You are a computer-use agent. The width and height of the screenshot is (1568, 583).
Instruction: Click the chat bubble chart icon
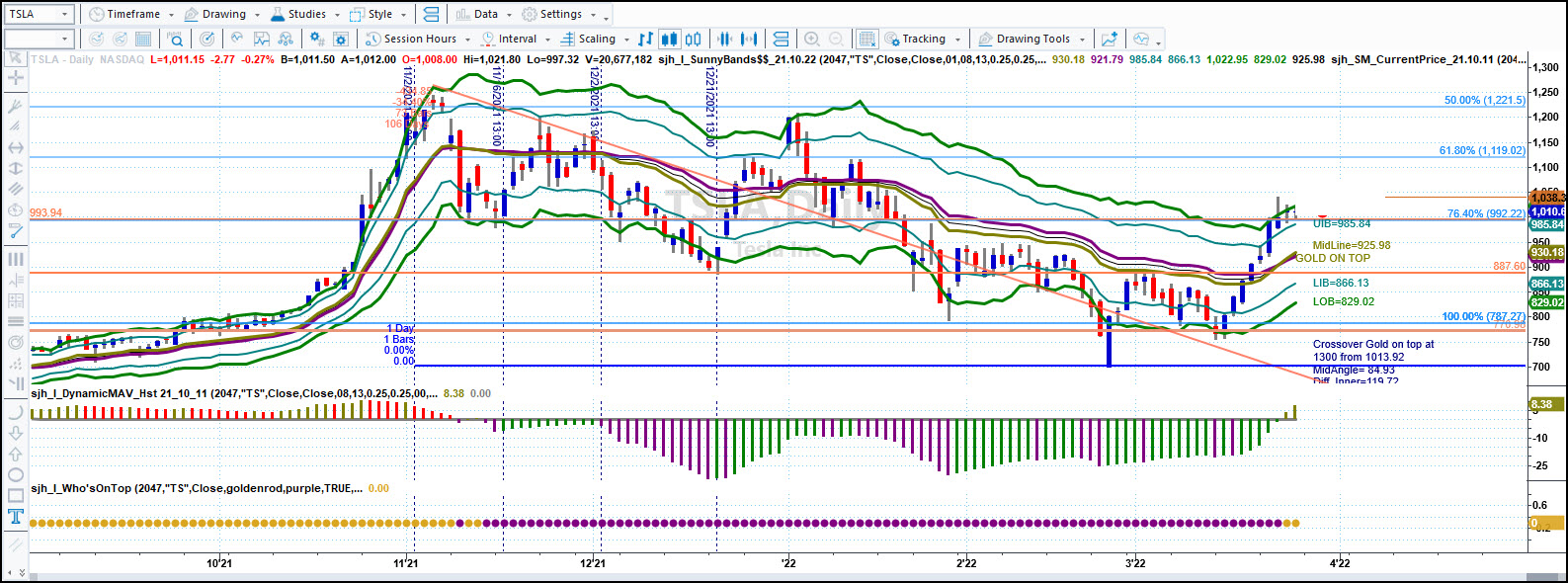1142,39
